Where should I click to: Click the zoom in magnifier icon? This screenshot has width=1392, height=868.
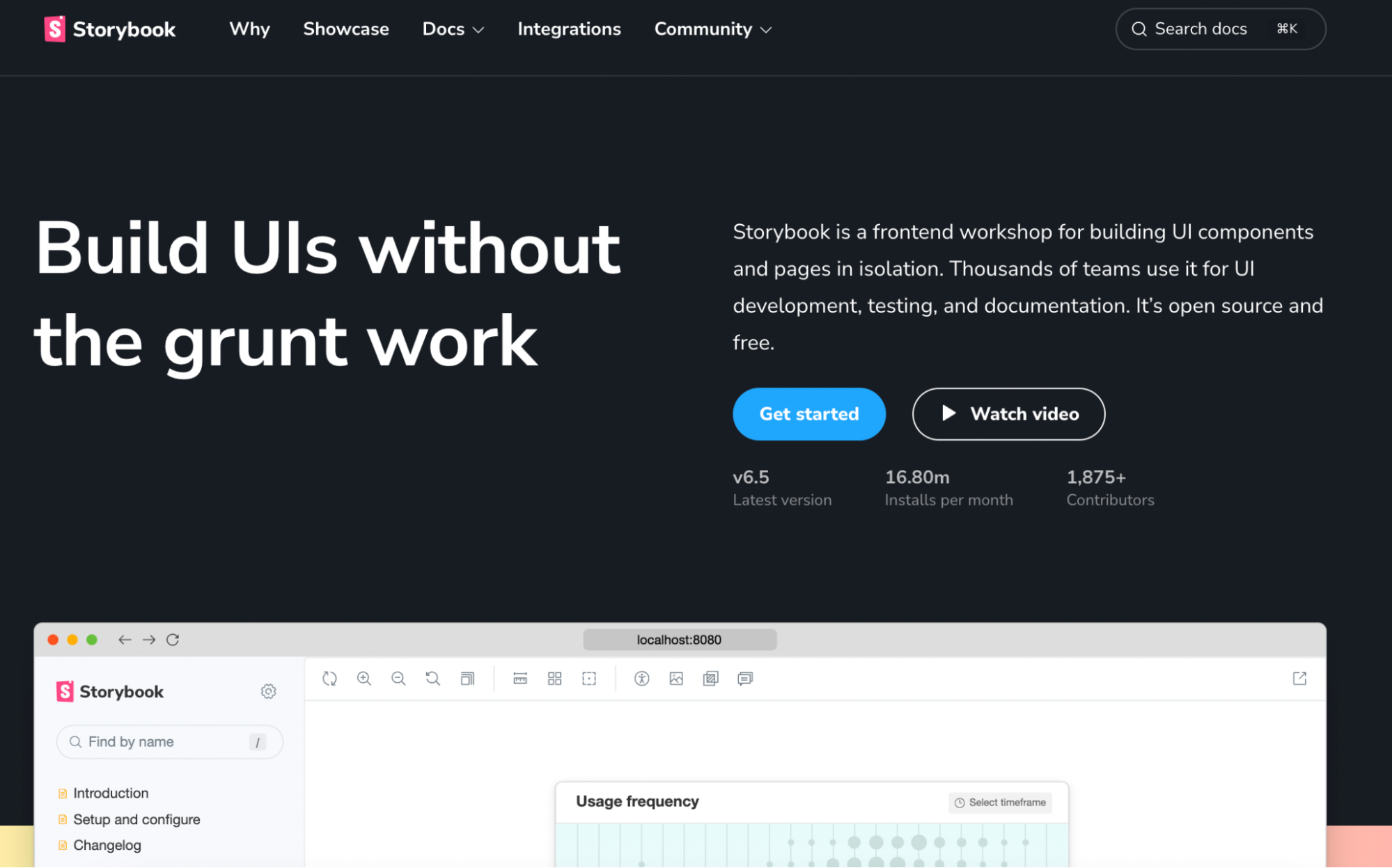364,679
